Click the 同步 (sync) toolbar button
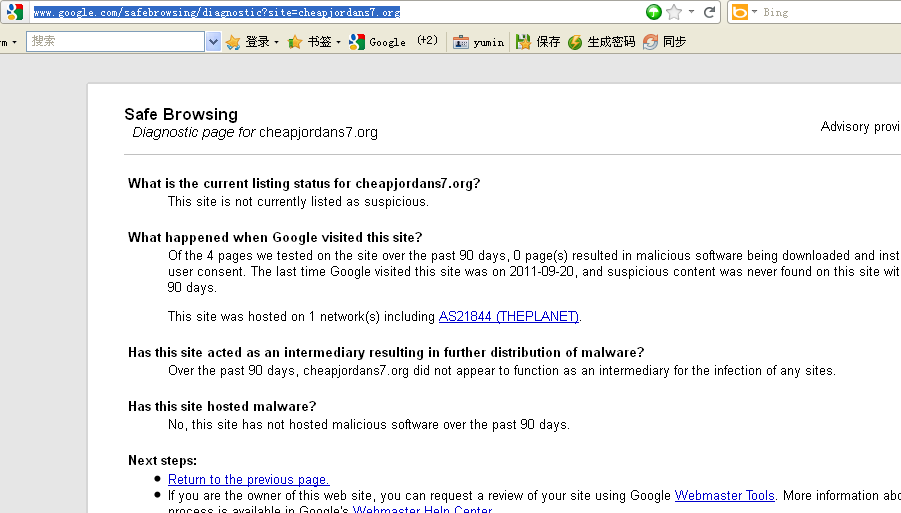 click(x=665, y=42)
